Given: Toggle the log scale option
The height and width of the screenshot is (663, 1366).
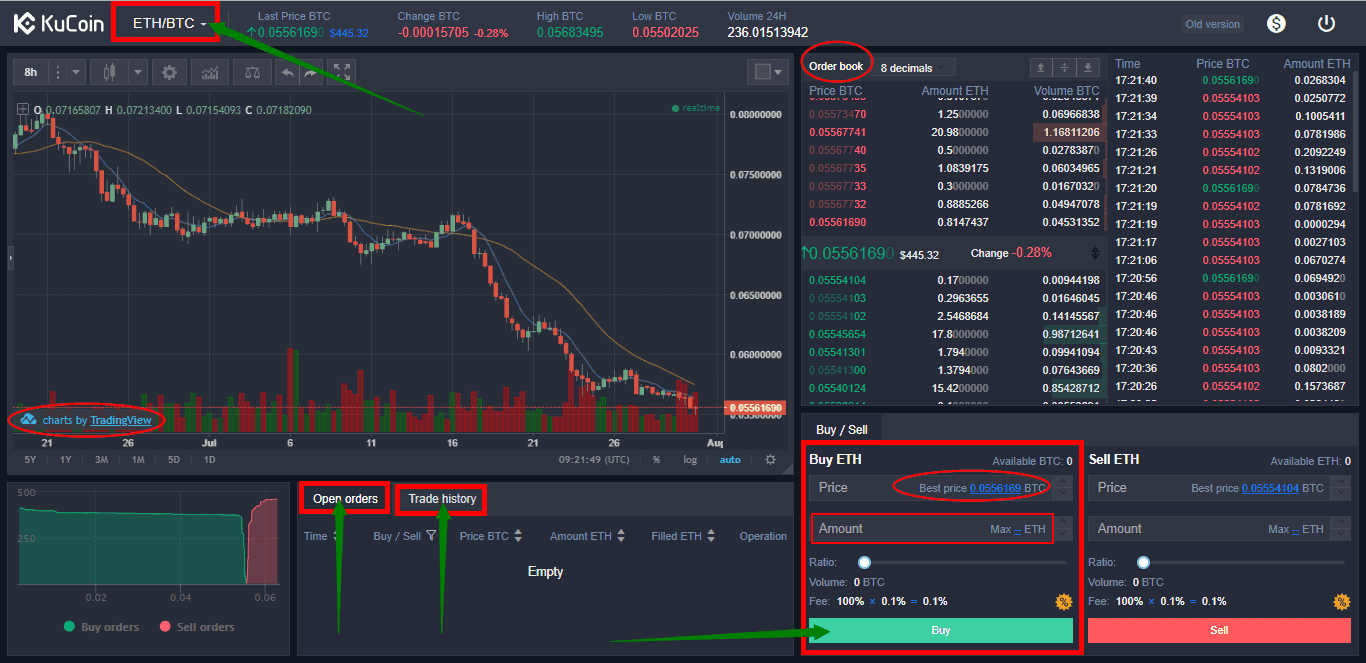Looking at the screenshot, I should 690,460.
